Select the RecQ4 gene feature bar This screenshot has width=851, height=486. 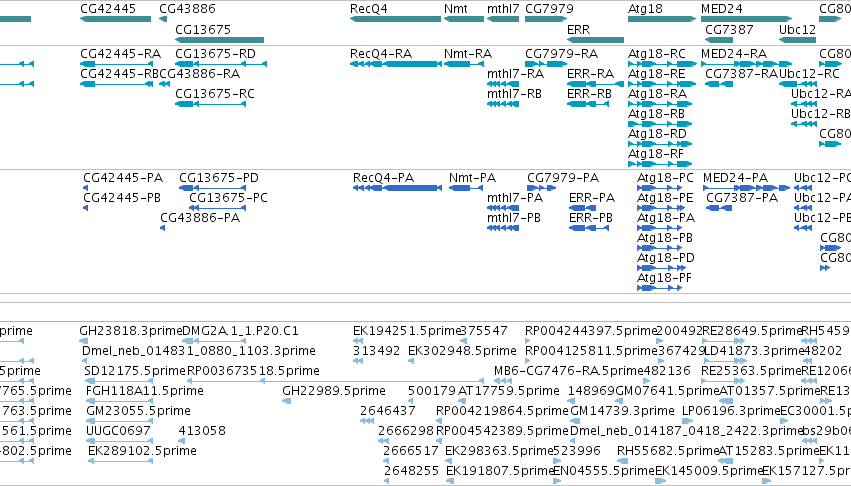[396, 19]
